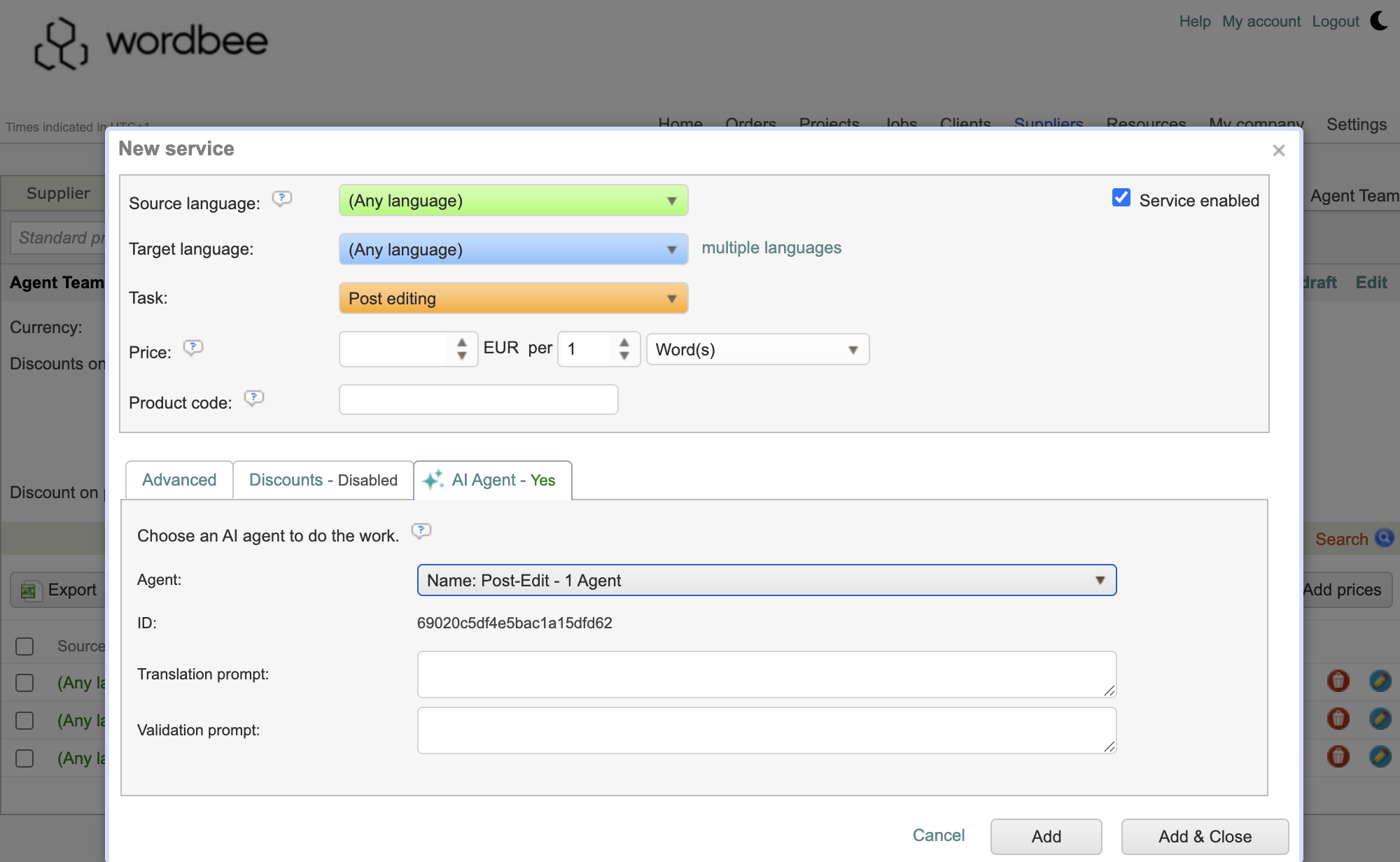This screenshot has height=862, width=1400.
Task: Open the Discounts - Disabled tab
Action: 323,480
